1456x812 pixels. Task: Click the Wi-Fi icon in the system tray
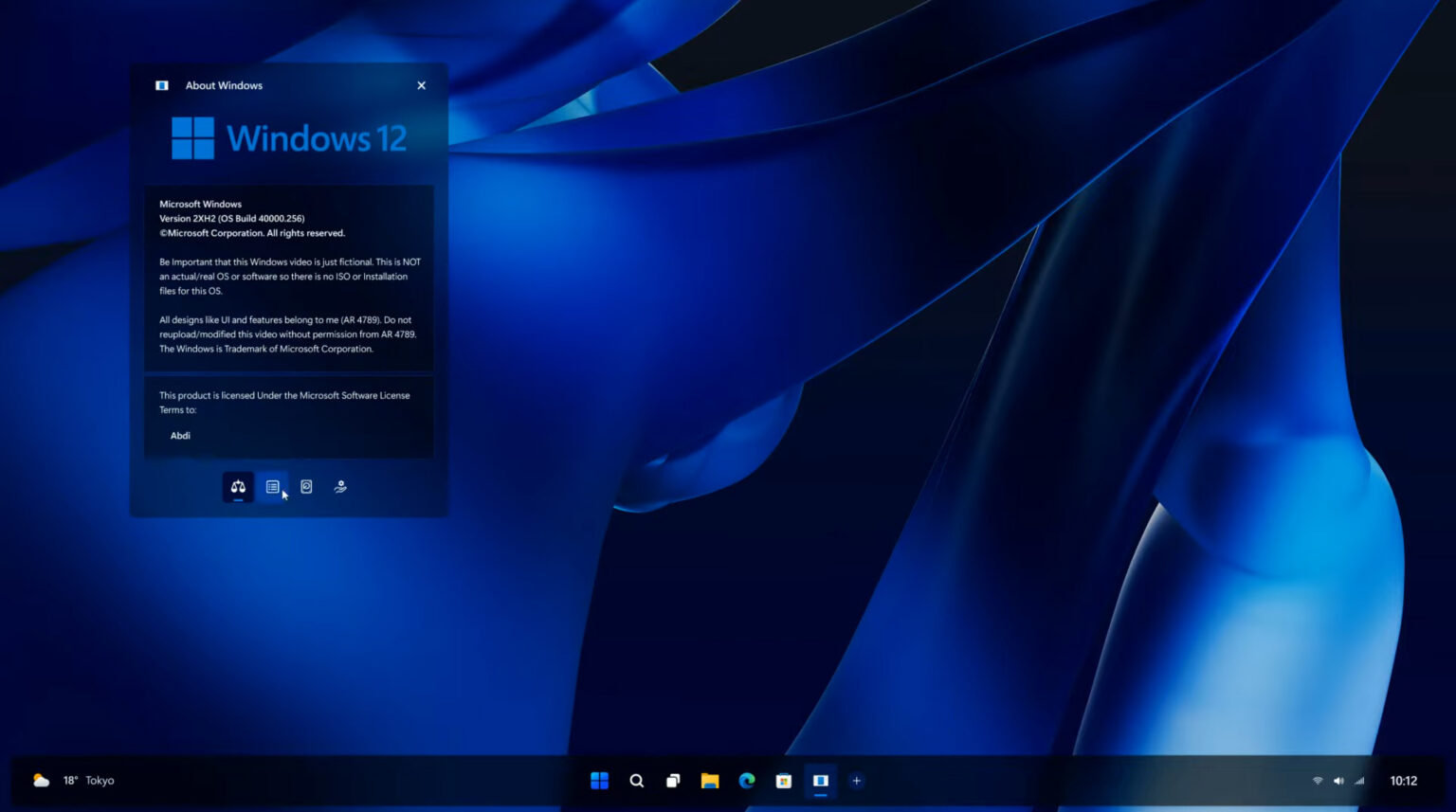[1317, 781]
